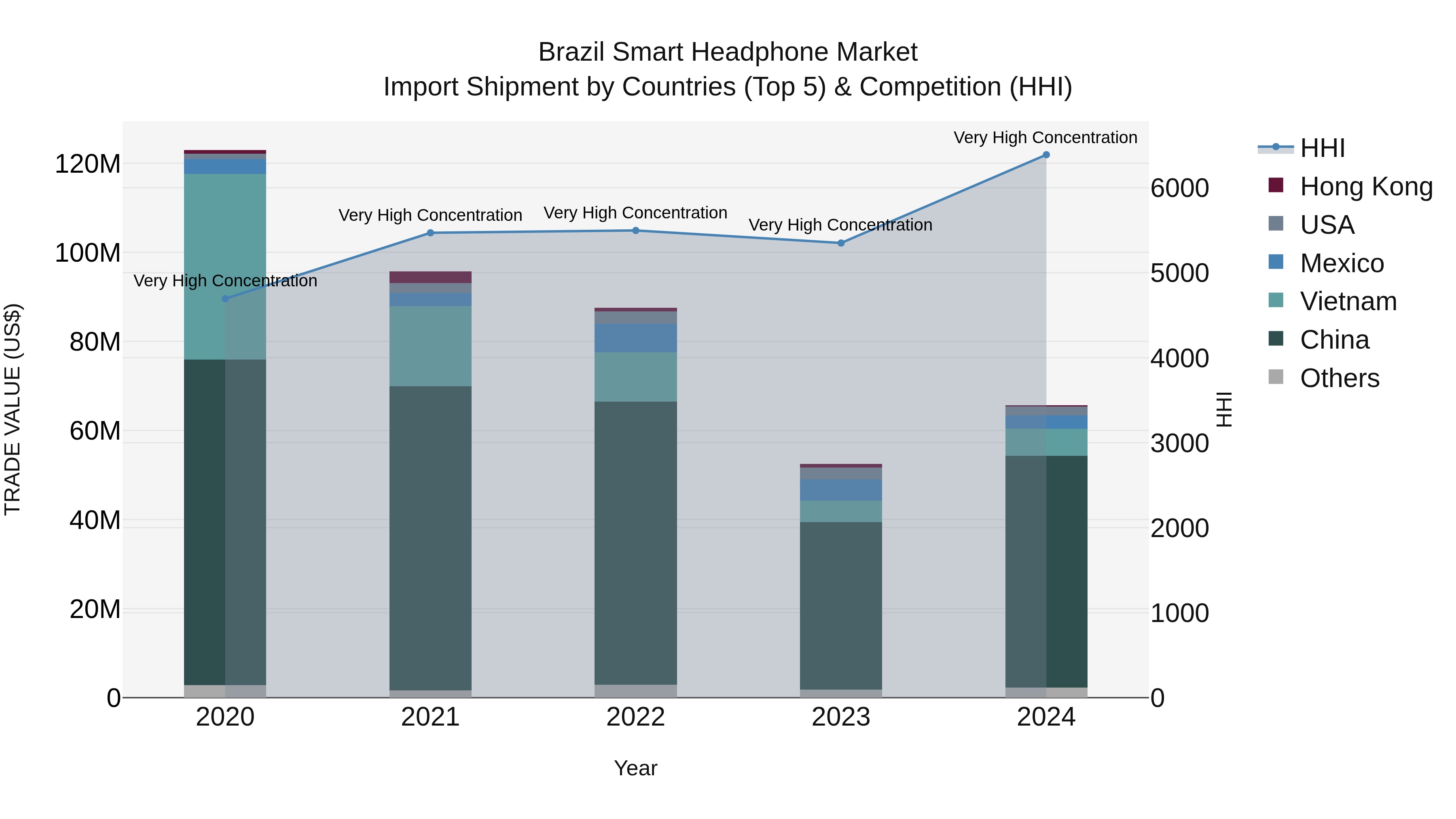Click the China segment of the 2020 bar

pos(225,522)
